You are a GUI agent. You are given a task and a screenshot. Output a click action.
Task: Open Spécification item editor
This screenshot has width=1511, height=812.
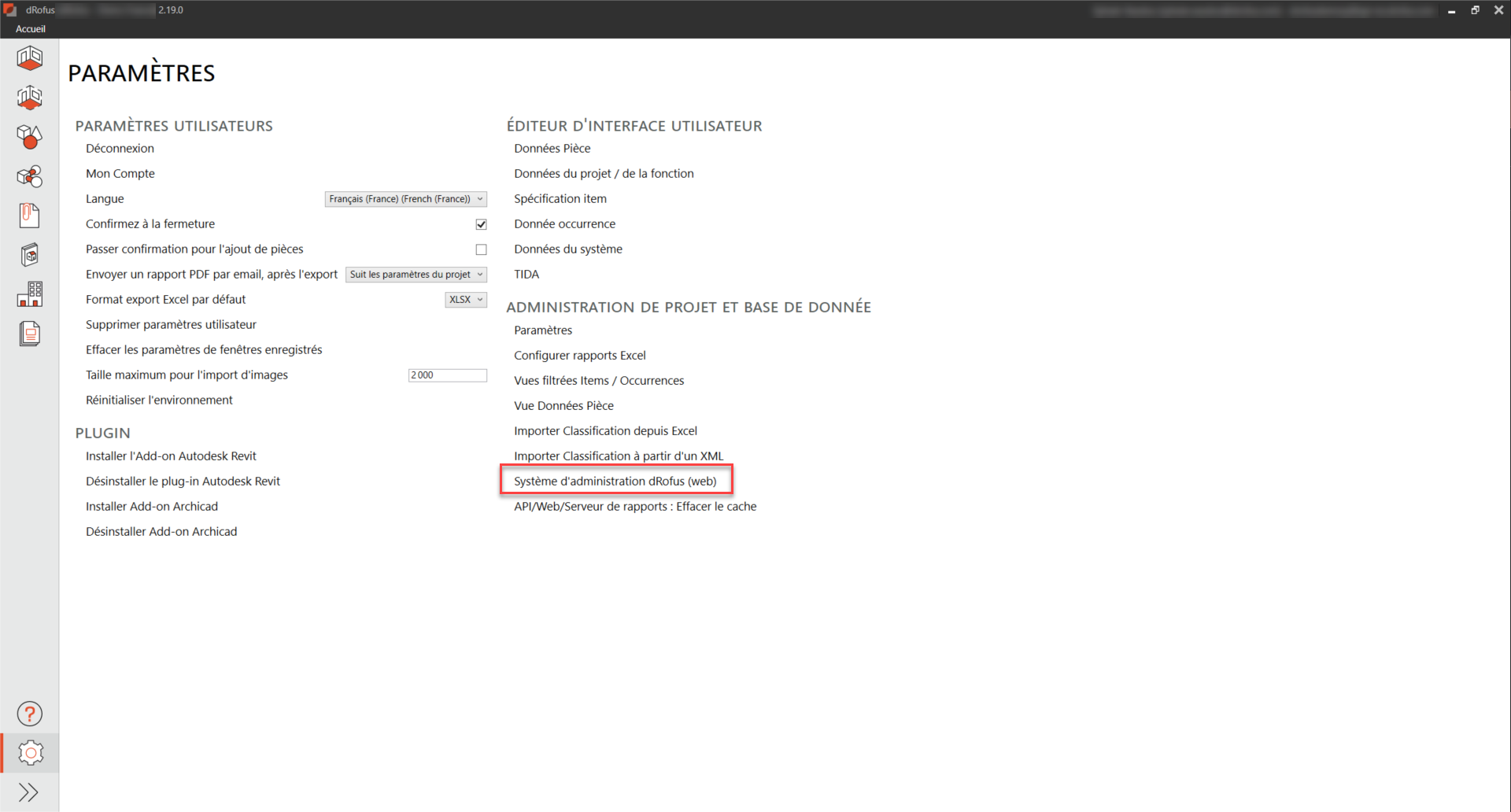click(560, 198)
